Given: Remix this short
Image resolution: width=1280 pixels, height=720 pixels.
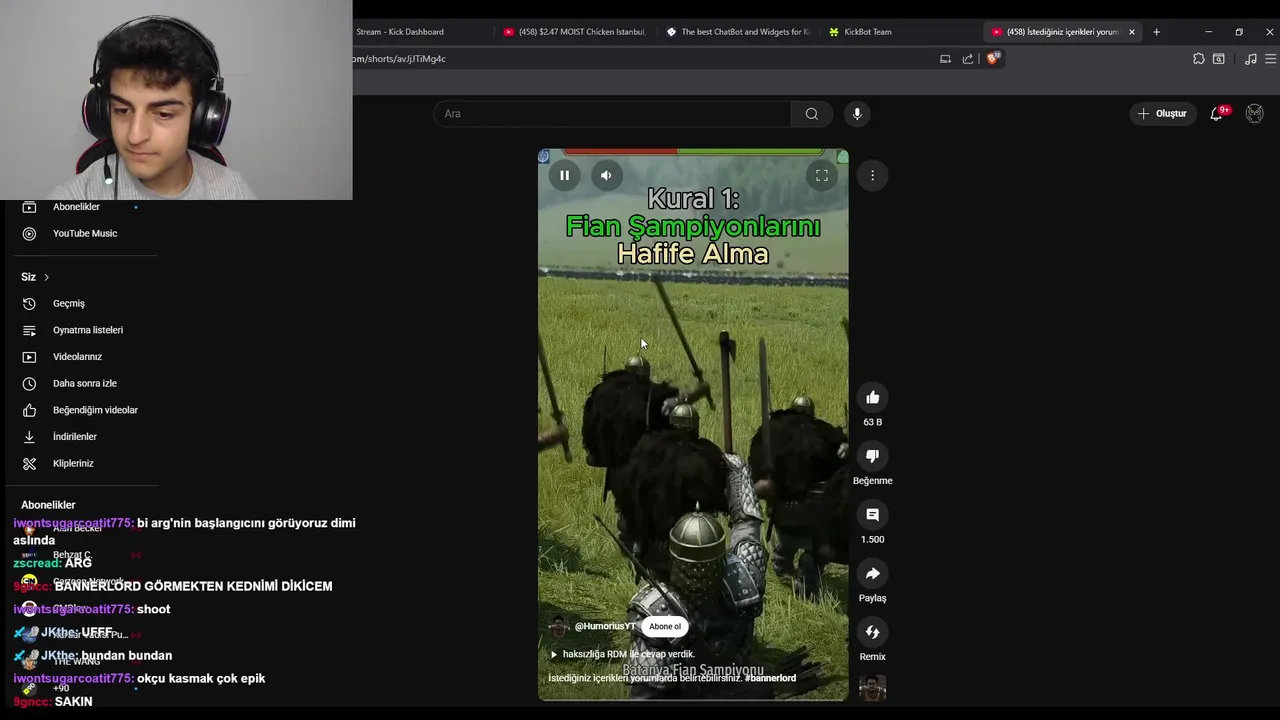Looking at the screenshot, I should click(x=872, y=632).
